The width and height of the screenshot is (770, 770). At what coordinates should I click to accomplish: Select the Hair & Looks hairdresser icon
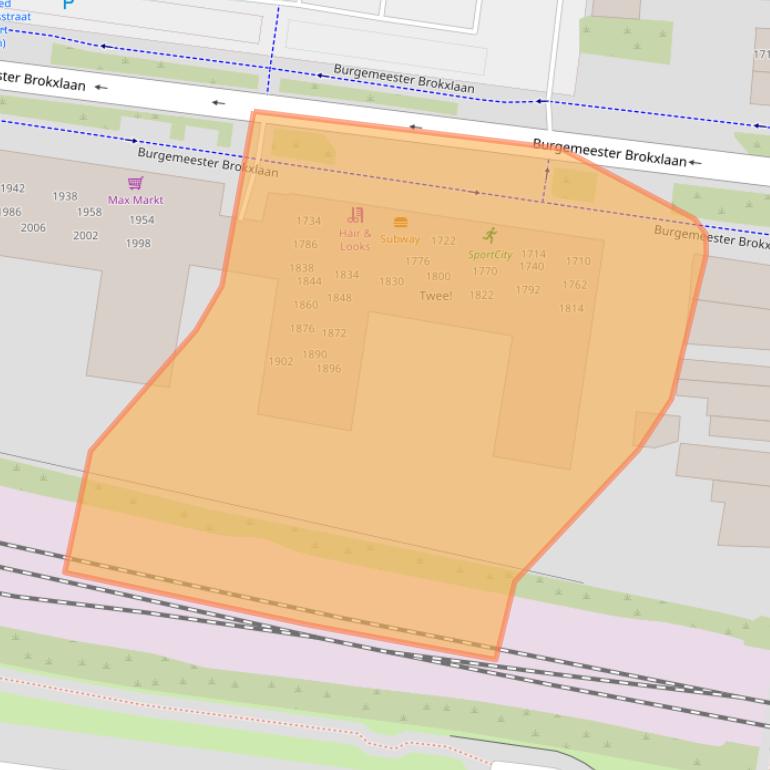point(355,215)
